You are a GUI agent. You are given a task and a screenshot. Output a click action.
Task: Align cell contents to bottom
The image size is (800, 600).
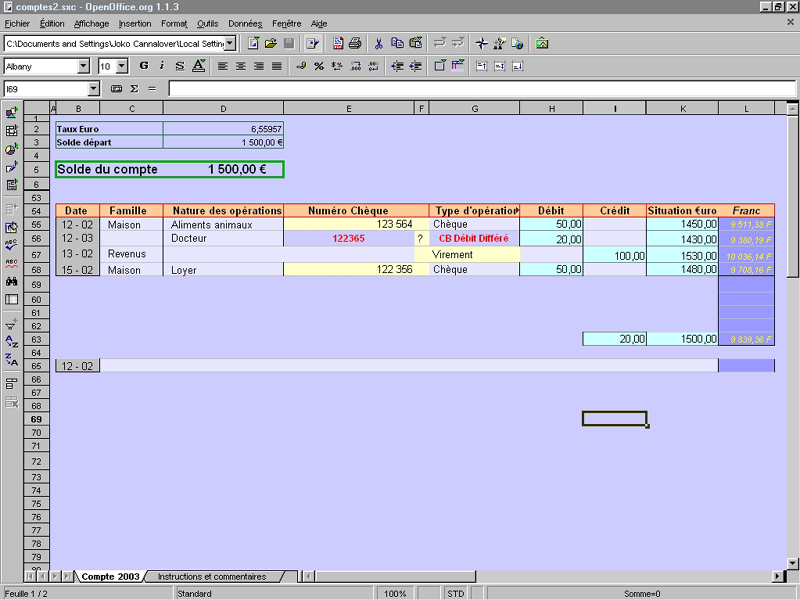(518, 66)
